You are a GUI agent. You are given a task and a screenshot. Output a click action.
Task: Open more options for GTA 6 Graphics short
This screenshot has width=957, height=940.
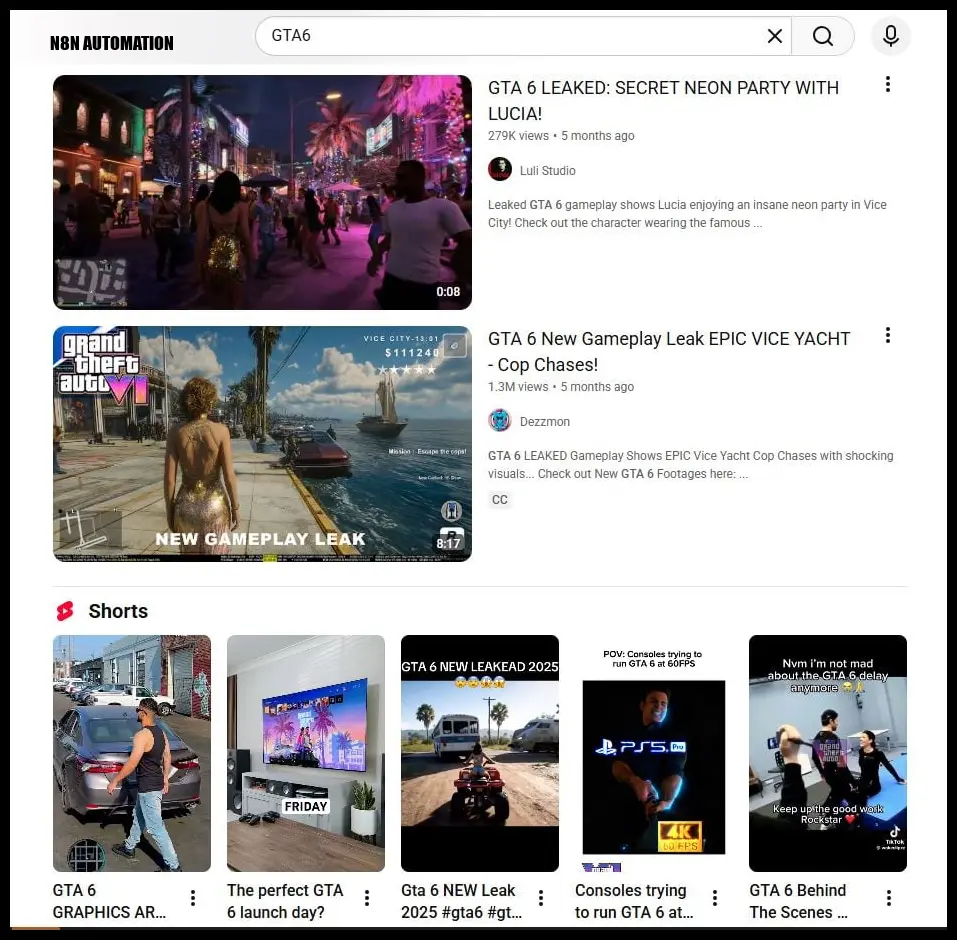193,898
